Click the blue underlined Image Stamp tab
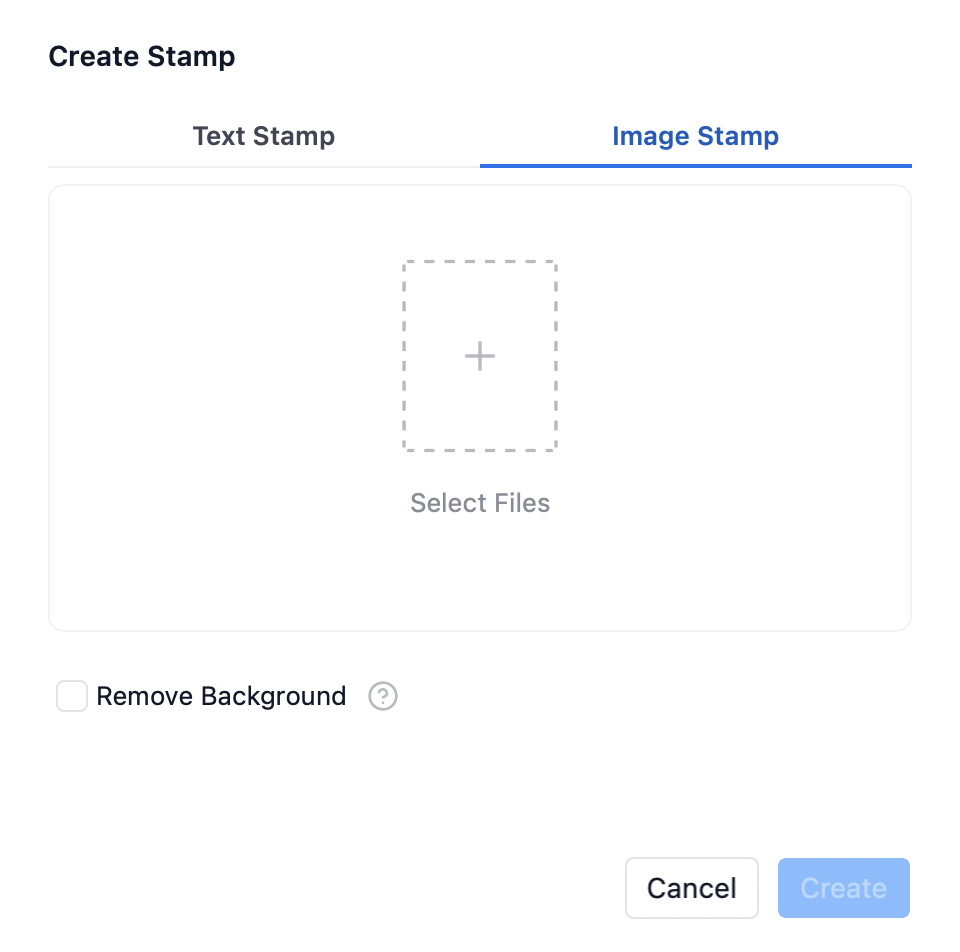Screen dimensions: 960x952 (x=695, y=136)
